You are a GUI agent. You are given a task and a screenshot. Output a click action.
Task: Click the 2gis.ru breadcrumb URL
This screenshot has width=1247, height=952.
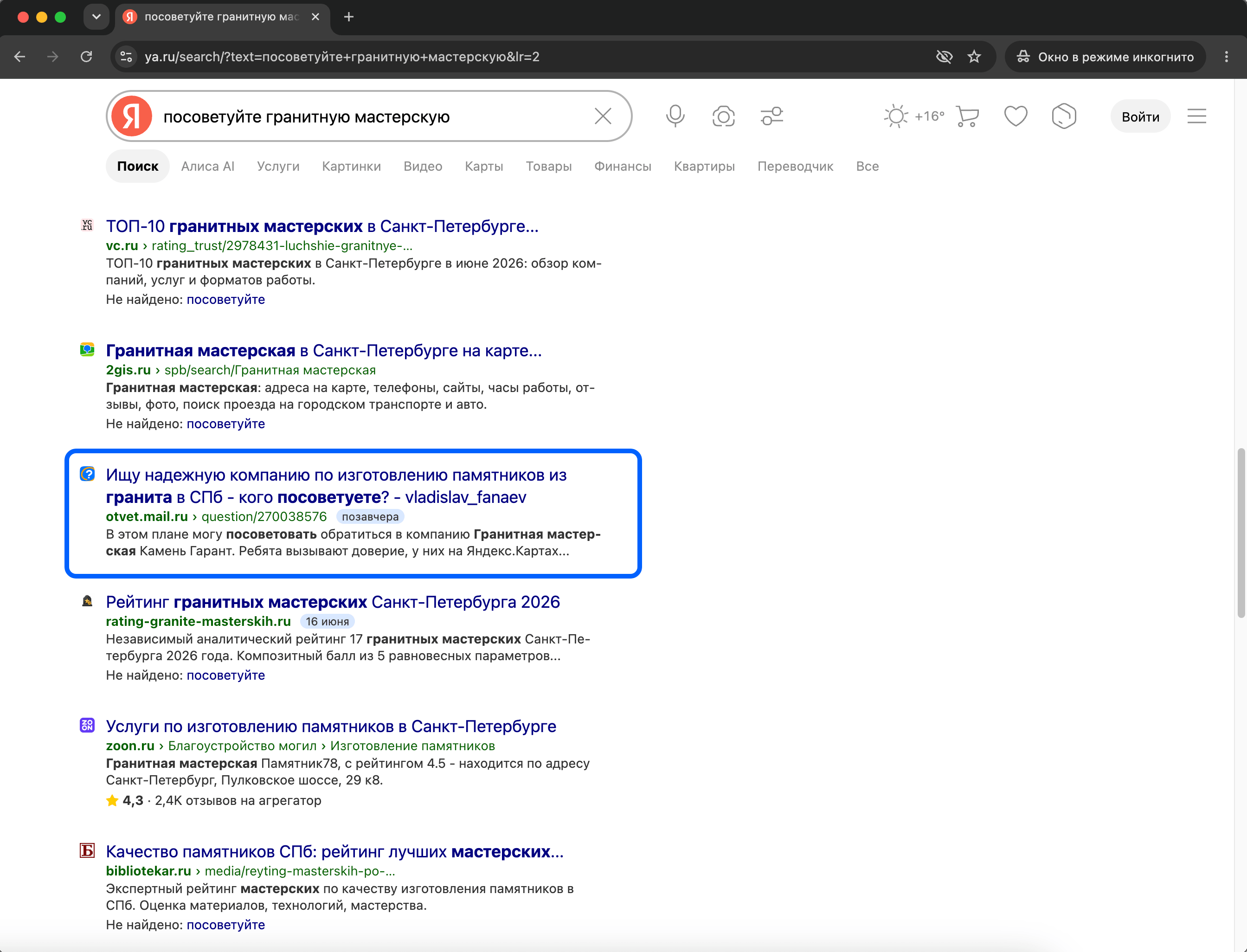(x=241, y=370)
